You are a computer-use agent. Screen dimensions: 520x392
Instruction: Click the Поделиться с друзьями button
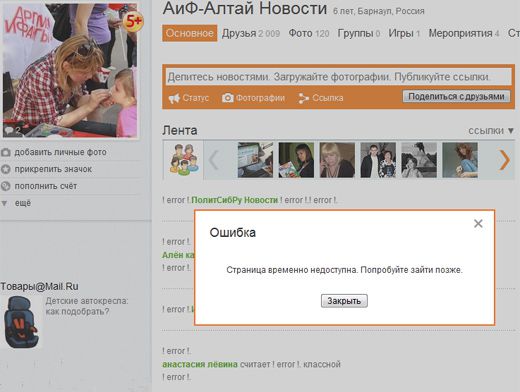456,96
